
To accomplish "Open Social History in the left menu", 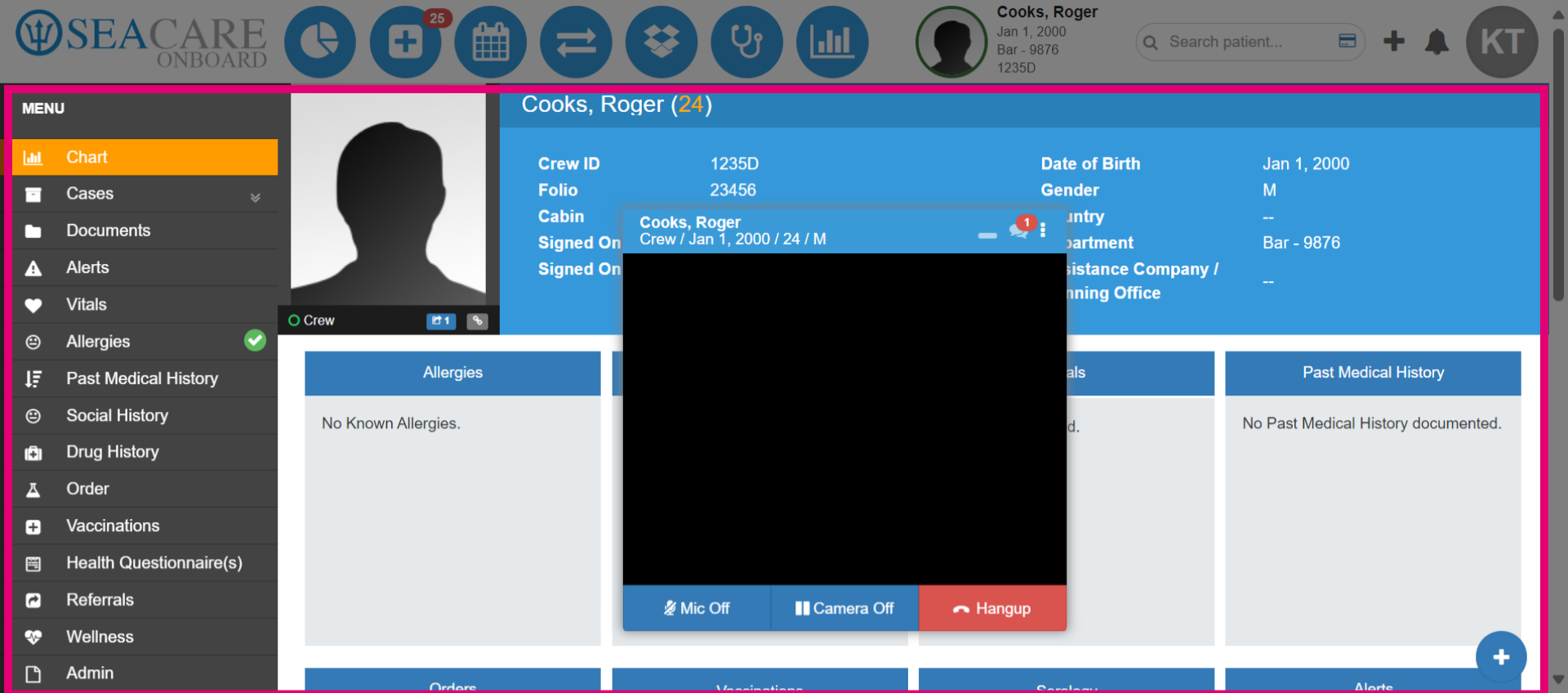I will pos(145,415).
